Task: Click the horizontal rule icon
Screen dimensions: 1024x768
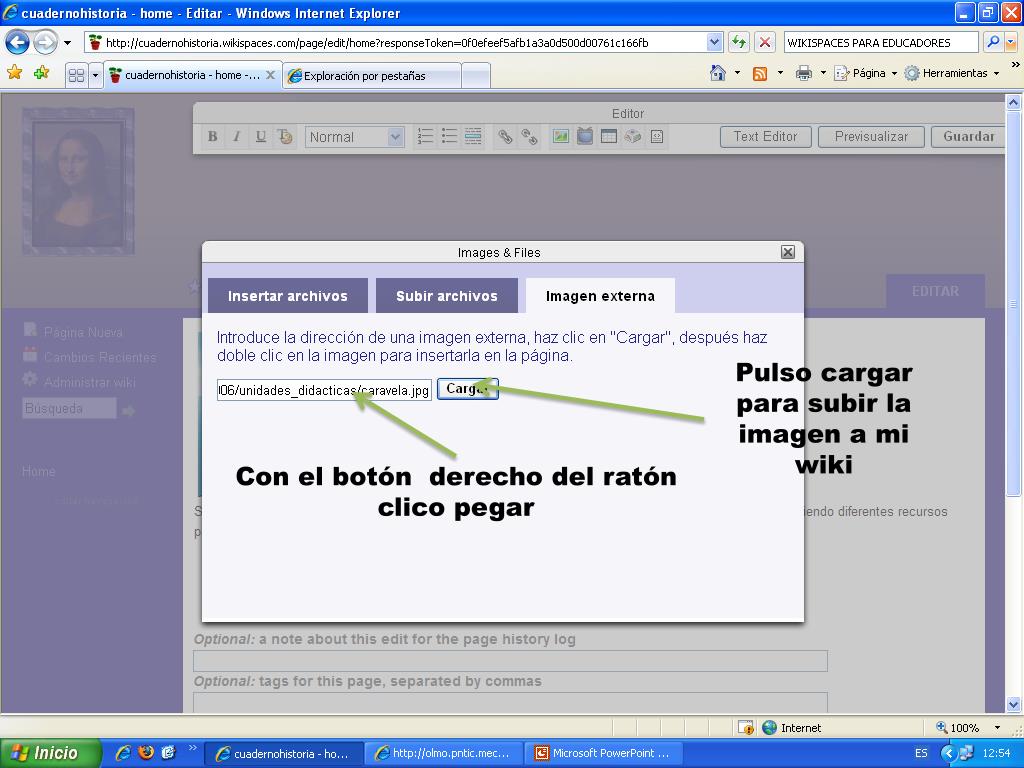Action: click(473, 136)
